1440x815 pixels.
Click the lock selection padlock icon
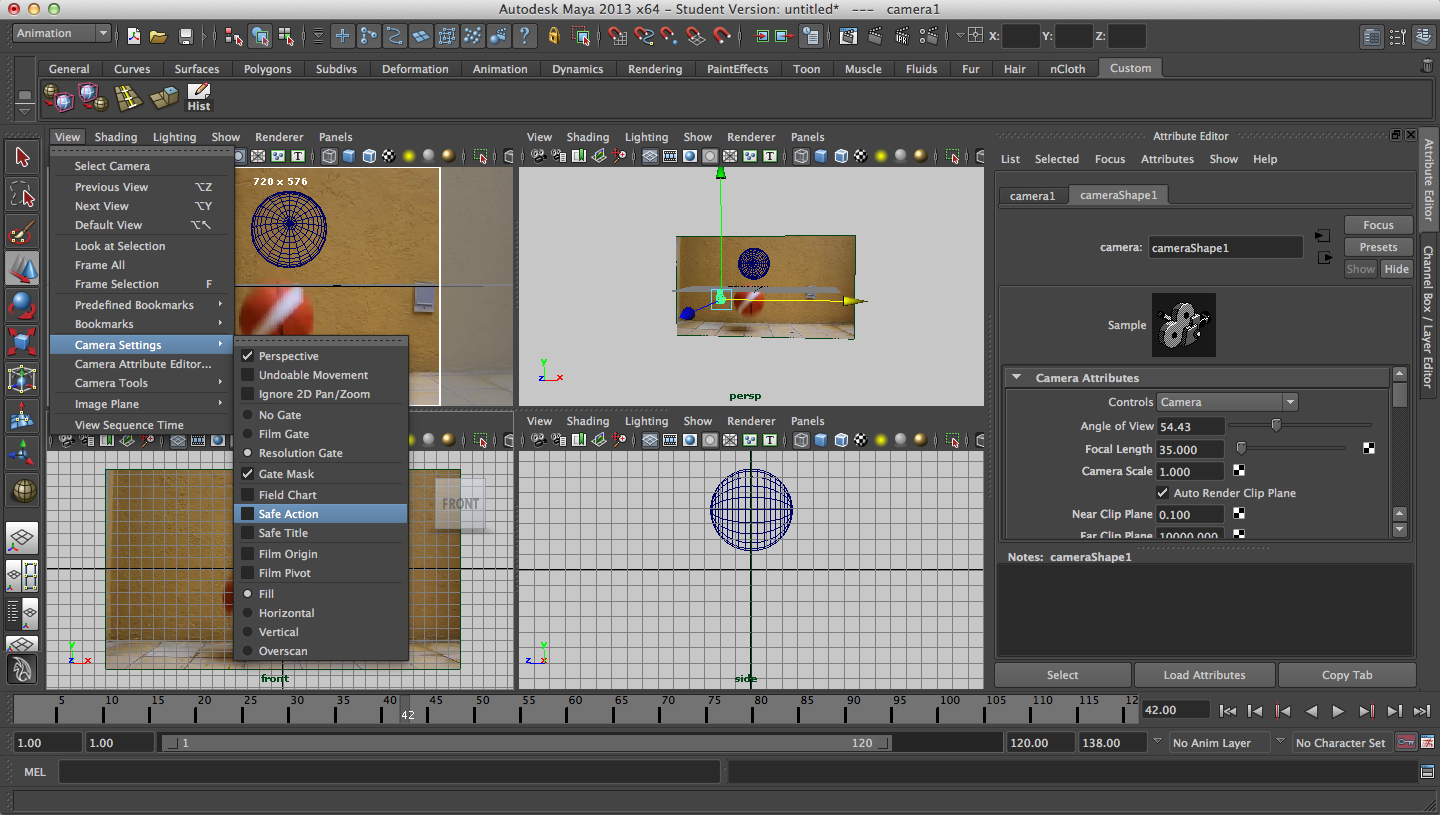(x=554, y=37)
